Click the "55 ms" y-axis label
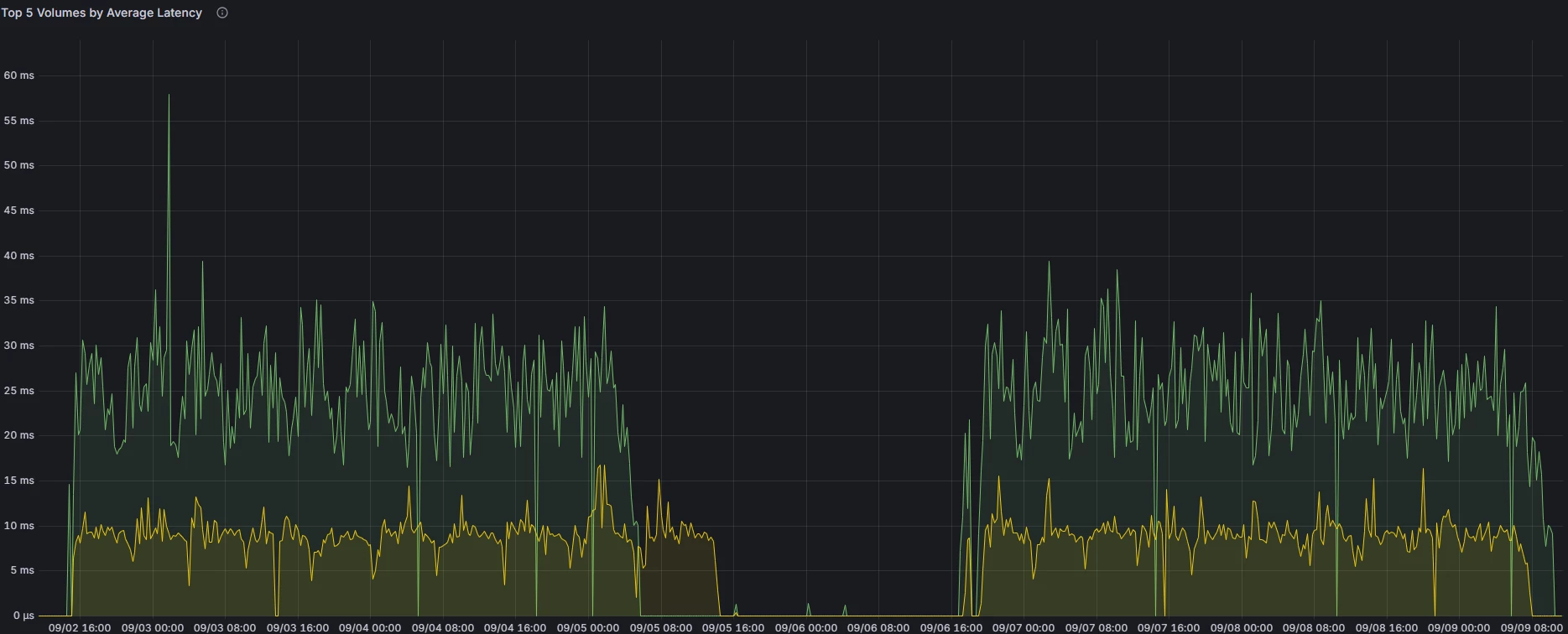1568x634 pixels. [19, 121]
